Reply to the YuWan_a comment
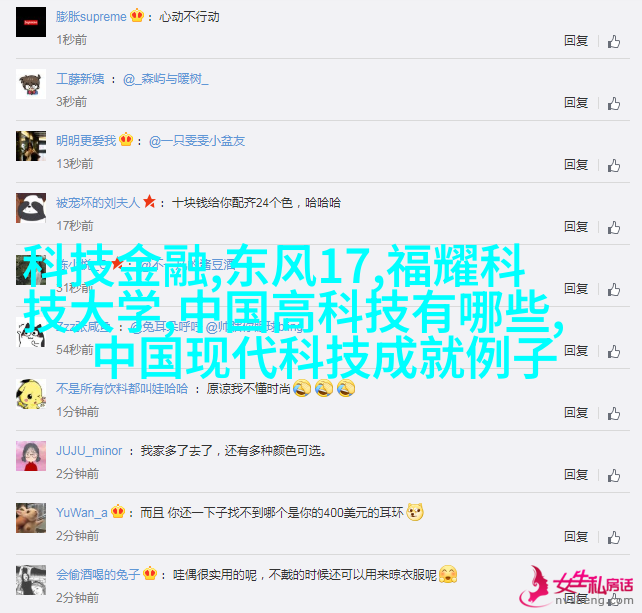Screen dimensions: 642x613 (576, 537)
